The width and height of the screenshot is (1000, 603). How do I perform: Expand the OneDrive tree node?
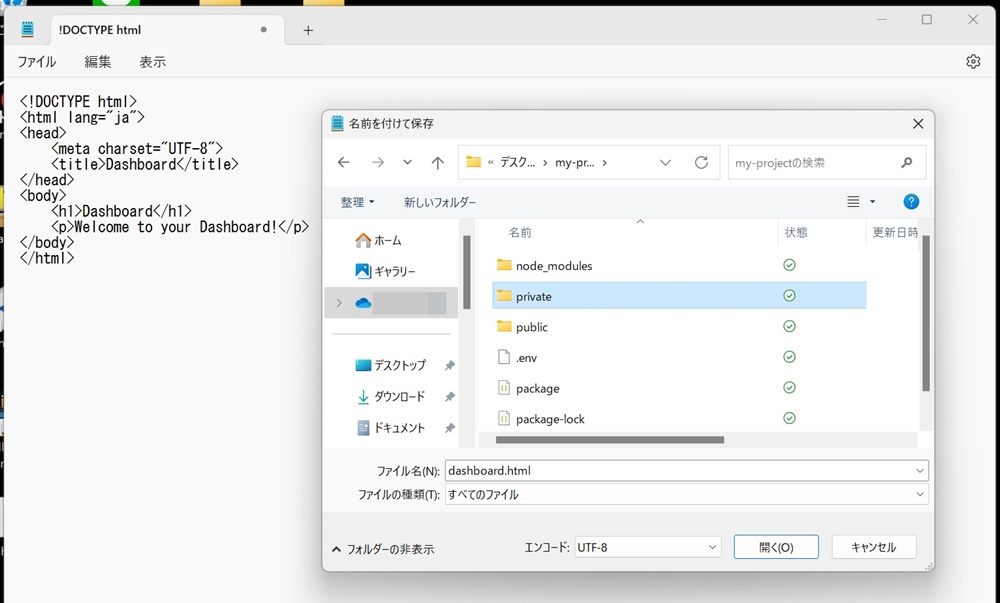[x=339, y=303]
